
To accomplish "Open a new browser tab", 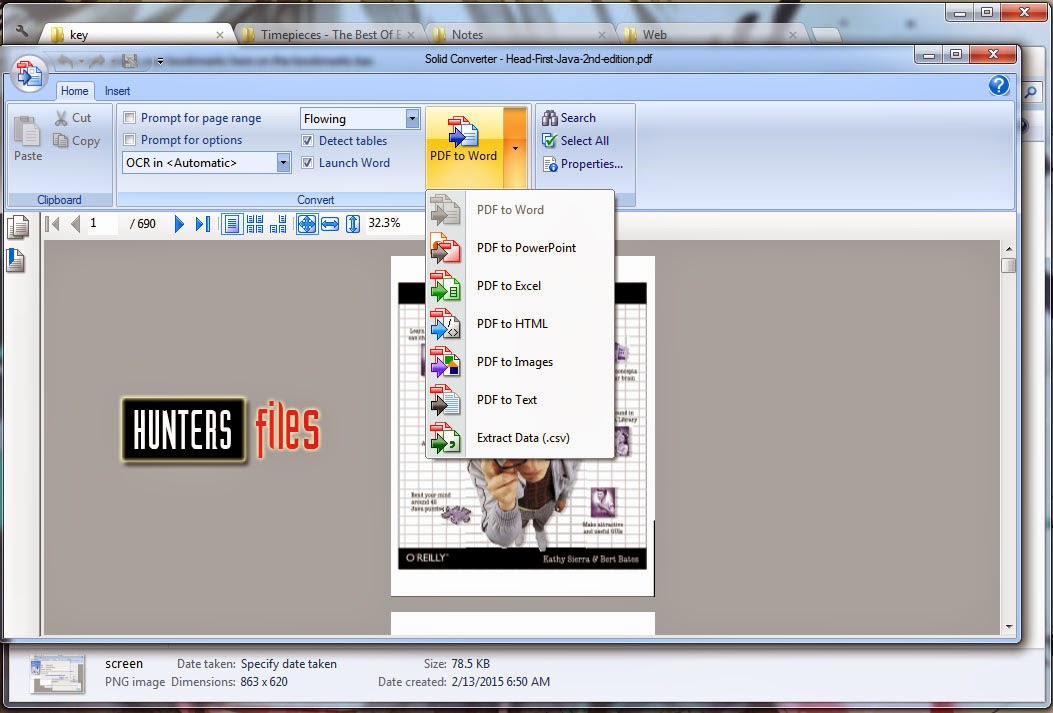I will tap(825, 35).
